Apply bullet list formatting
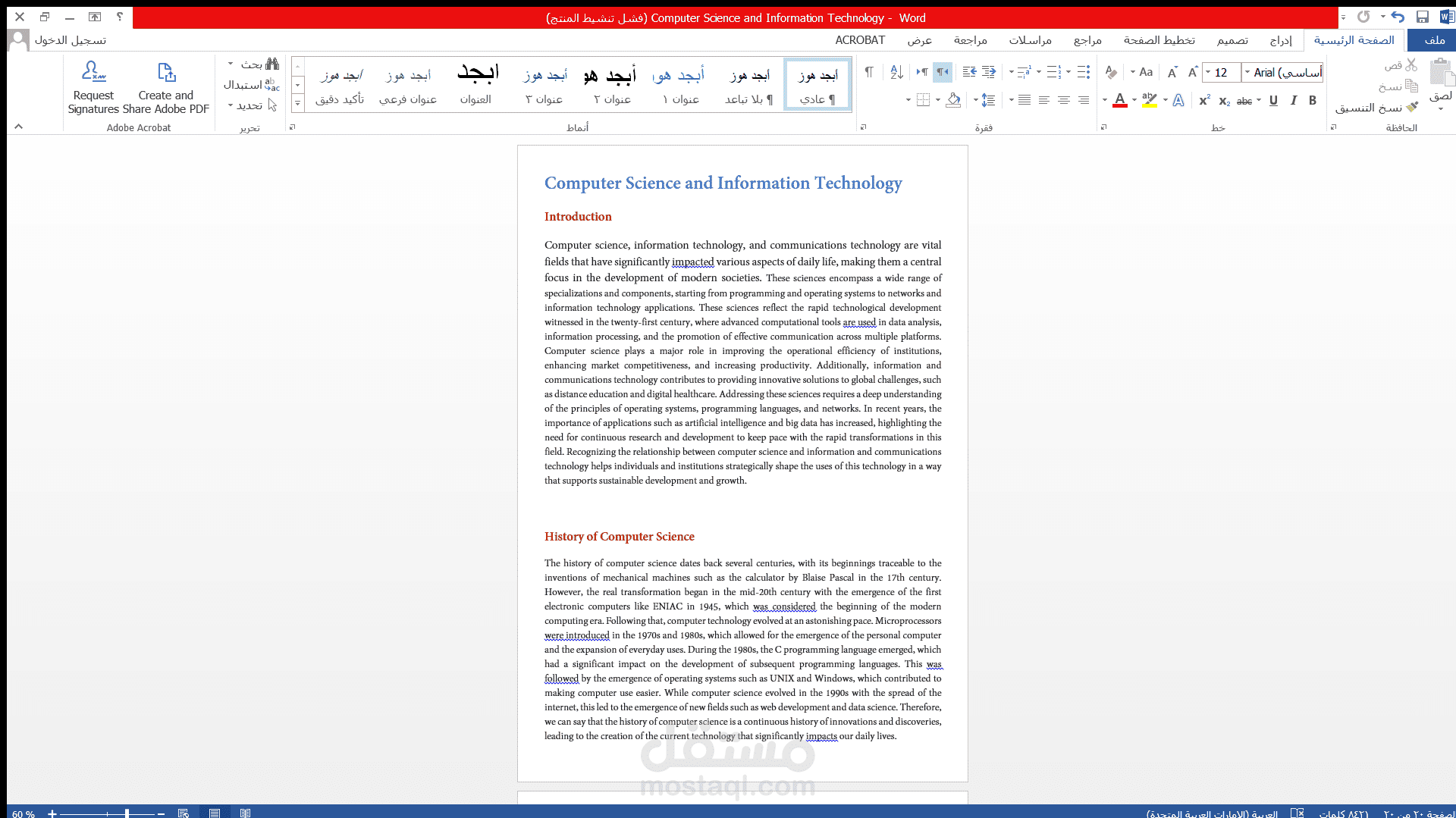Image resolution: width=1456 pixels, height=818 pixels. click(1084, 72)
